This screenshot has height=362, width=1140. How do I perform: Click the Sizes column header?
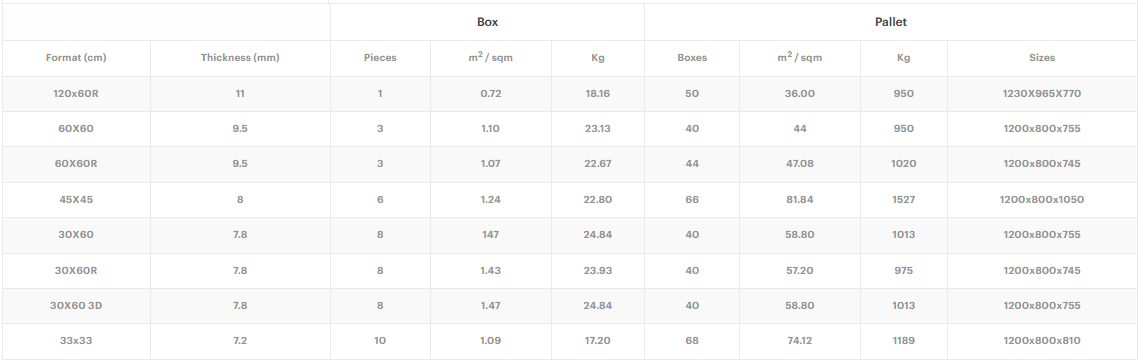click(1042, 58)
